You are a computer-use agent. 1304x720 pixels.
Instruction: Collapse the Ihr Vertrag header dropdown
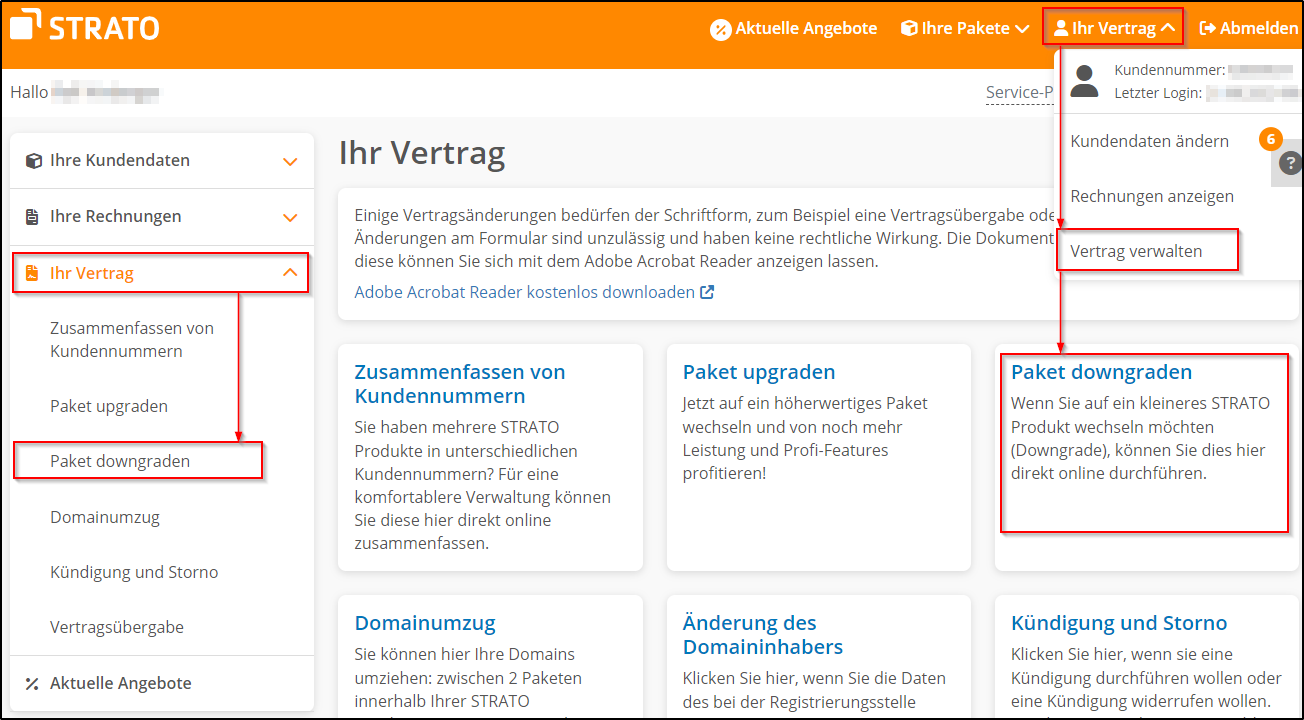1112,27
